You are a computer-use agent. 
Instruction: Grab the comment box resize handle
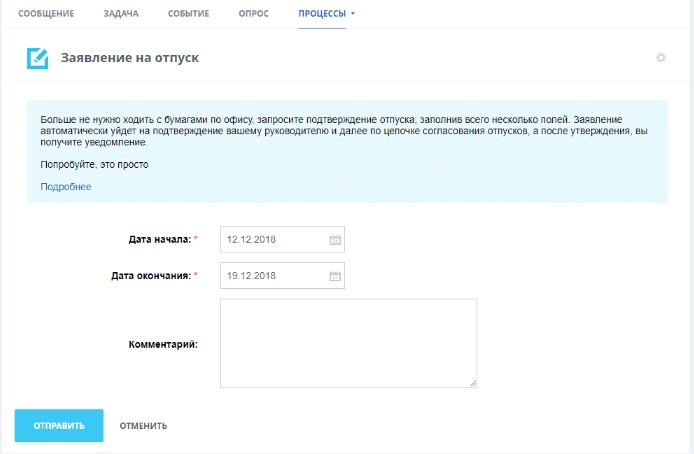pos(473,383)
